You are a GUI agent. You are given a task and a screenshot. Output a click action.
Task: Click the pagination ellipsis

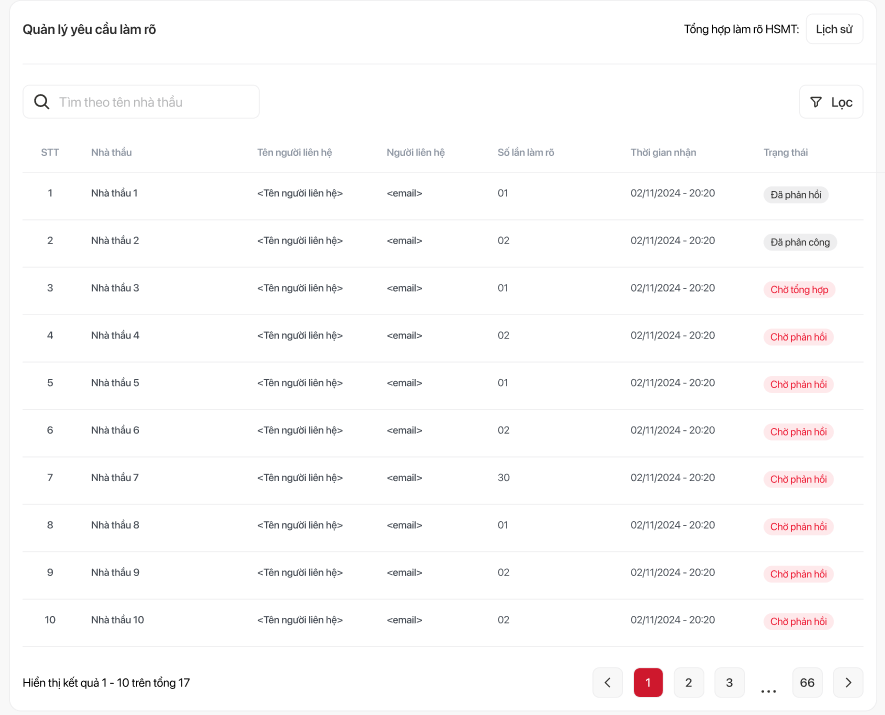(768, 688)
